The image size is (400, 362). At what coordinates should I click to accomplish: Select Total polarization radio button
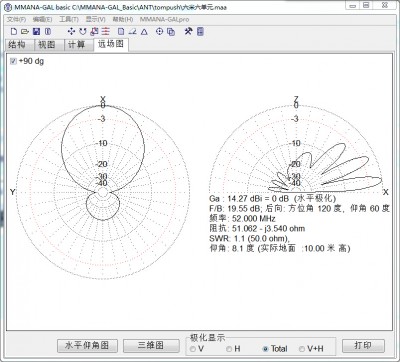(265, 349)
